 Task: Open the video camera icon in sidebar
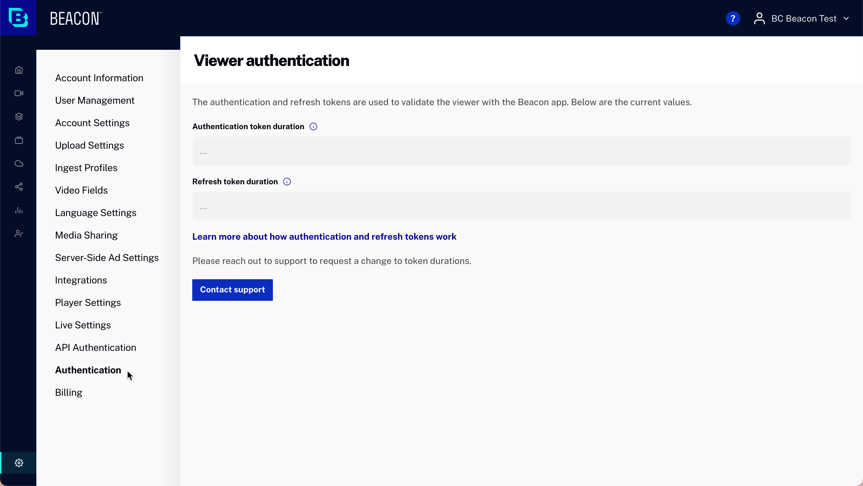click(x=18, y=93)
